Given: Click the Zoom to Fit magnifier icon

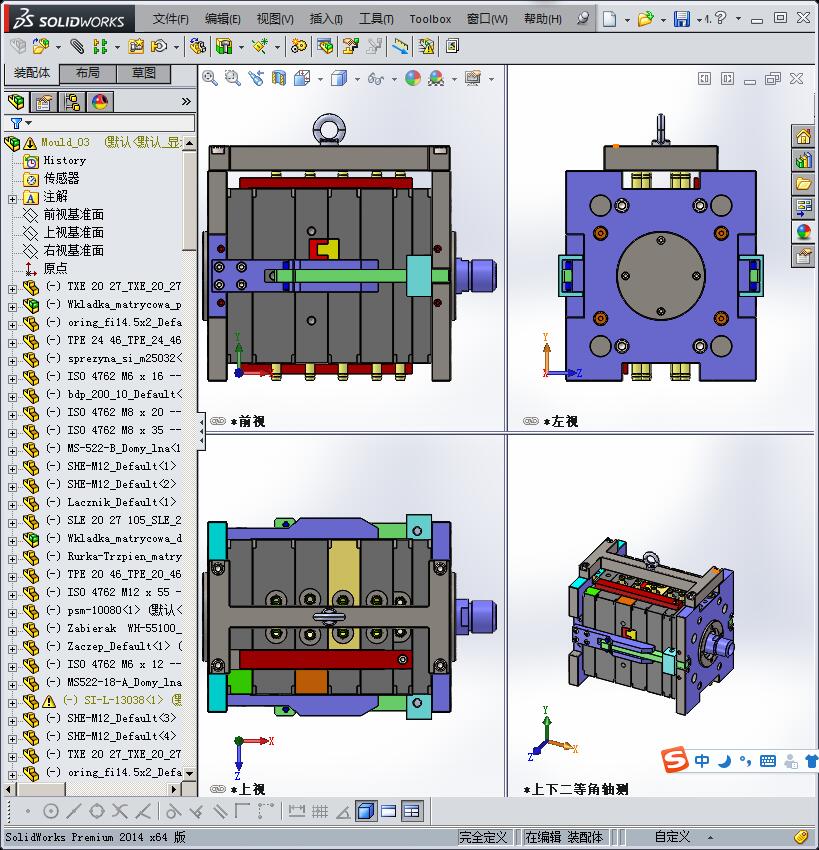Looking at the screenshot, I should pos(210,79).
